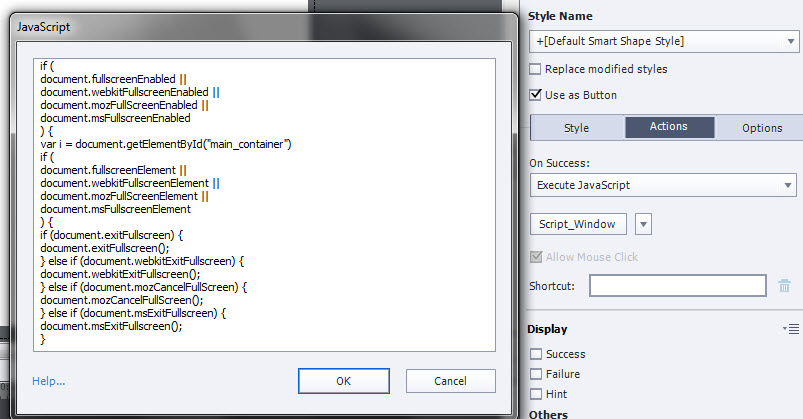Screen dimensions: 803x419
Task: Enable the Success display checkbox
Action: 536,354
